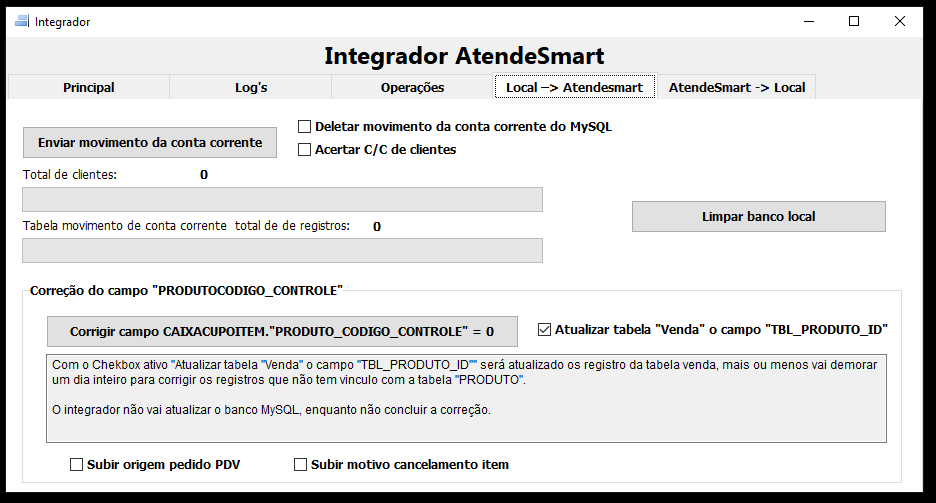Click the Total de clientes label
Screen dimensions: 936x503
pyautogui.click(x=70, y=175)
